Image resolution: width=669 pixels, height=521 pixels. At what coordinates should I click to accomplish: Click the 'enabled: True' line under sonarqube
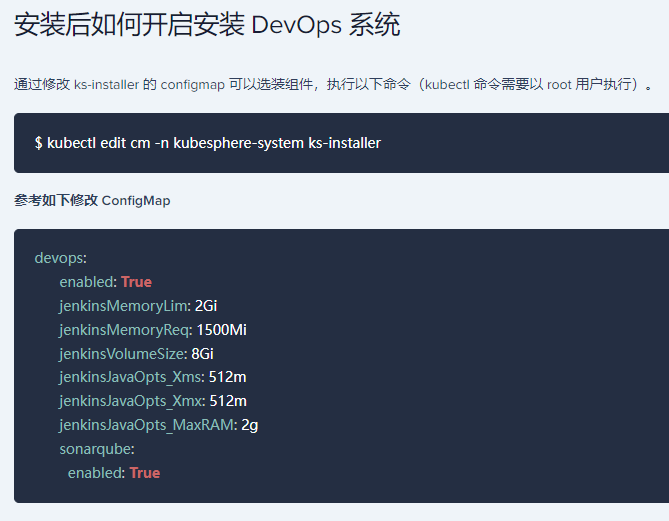[114, 473]
